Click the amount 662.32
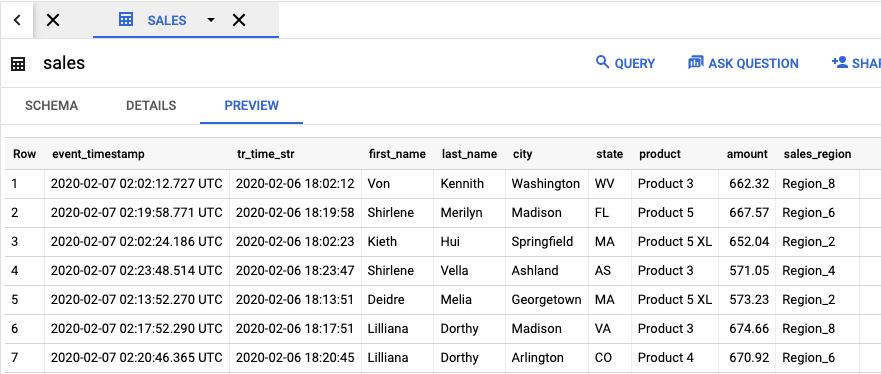Image resolution: width=881 pixels, height=374 pixels. tap(749, 184)
